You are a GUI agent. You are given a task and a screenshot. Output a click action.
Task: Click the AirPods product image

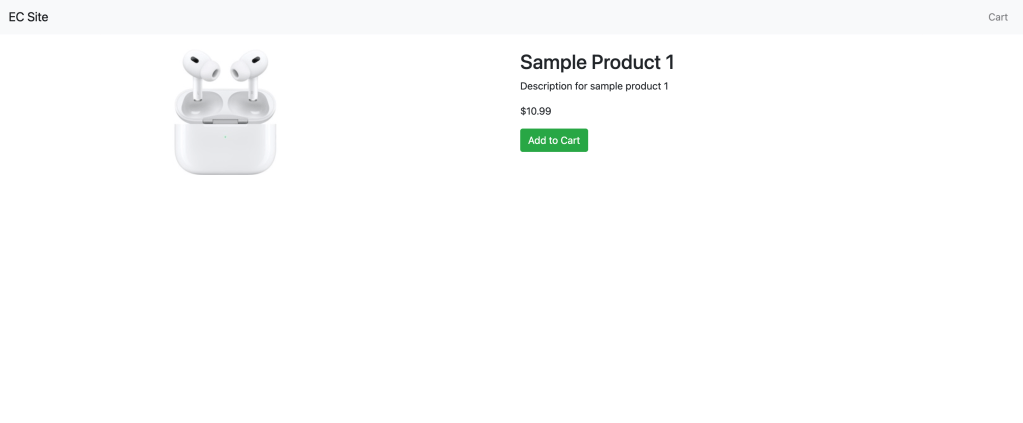225,112
